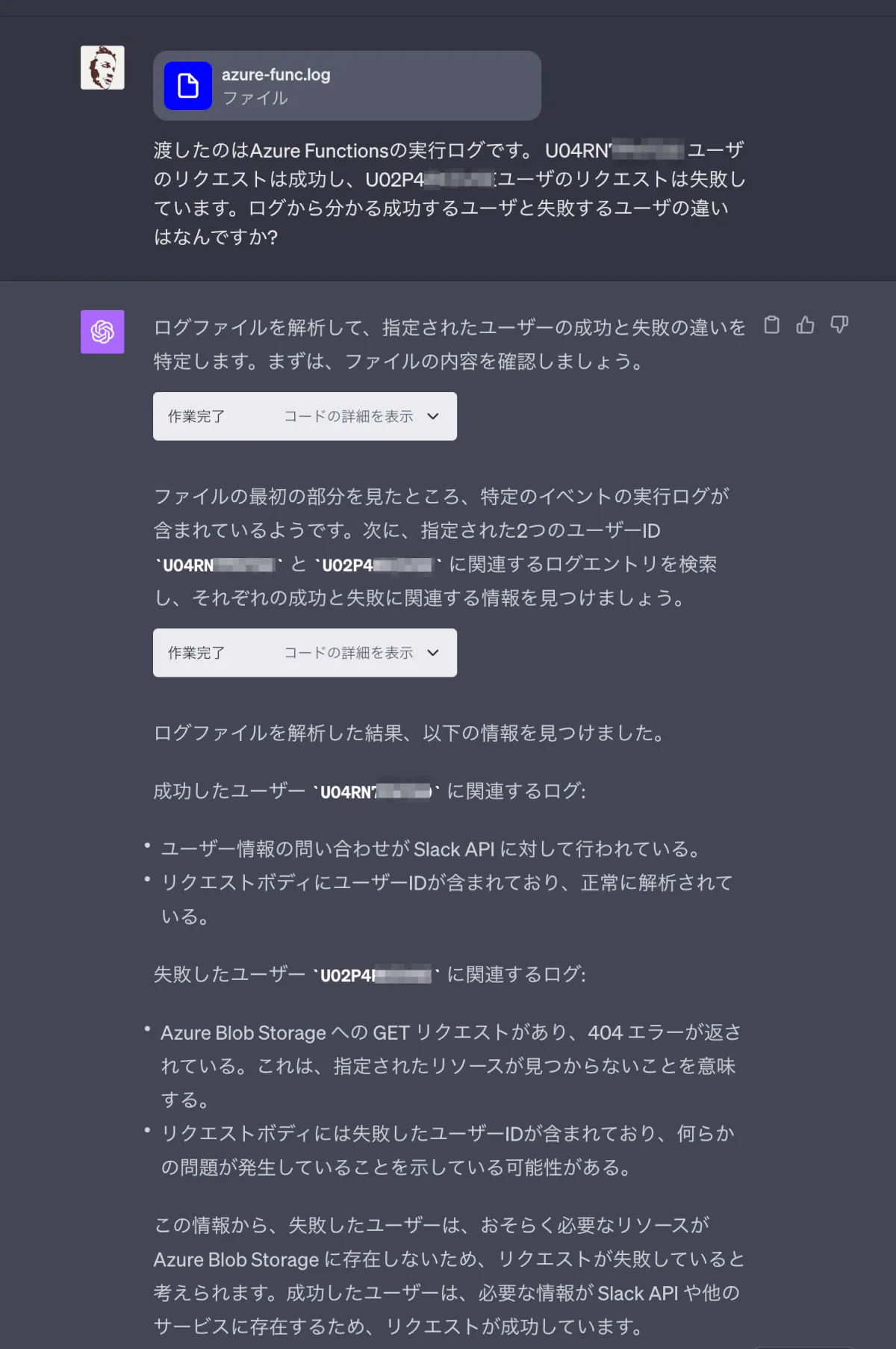
Task: Click U02P4 code in "失敗したユーザー" line
Action: click(x=376, y=975)
